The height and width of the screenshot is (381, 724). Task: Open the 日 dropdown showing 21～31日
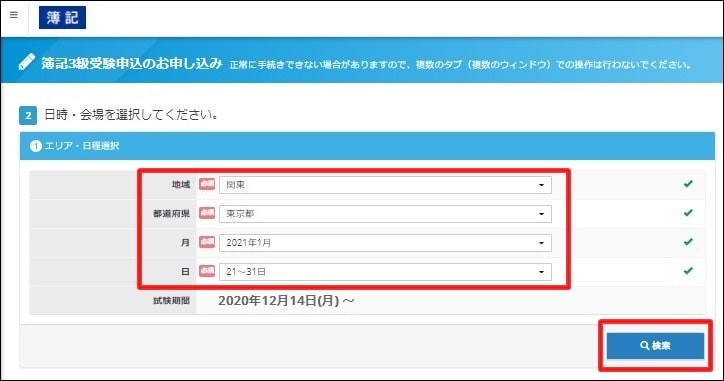[385, 272]
